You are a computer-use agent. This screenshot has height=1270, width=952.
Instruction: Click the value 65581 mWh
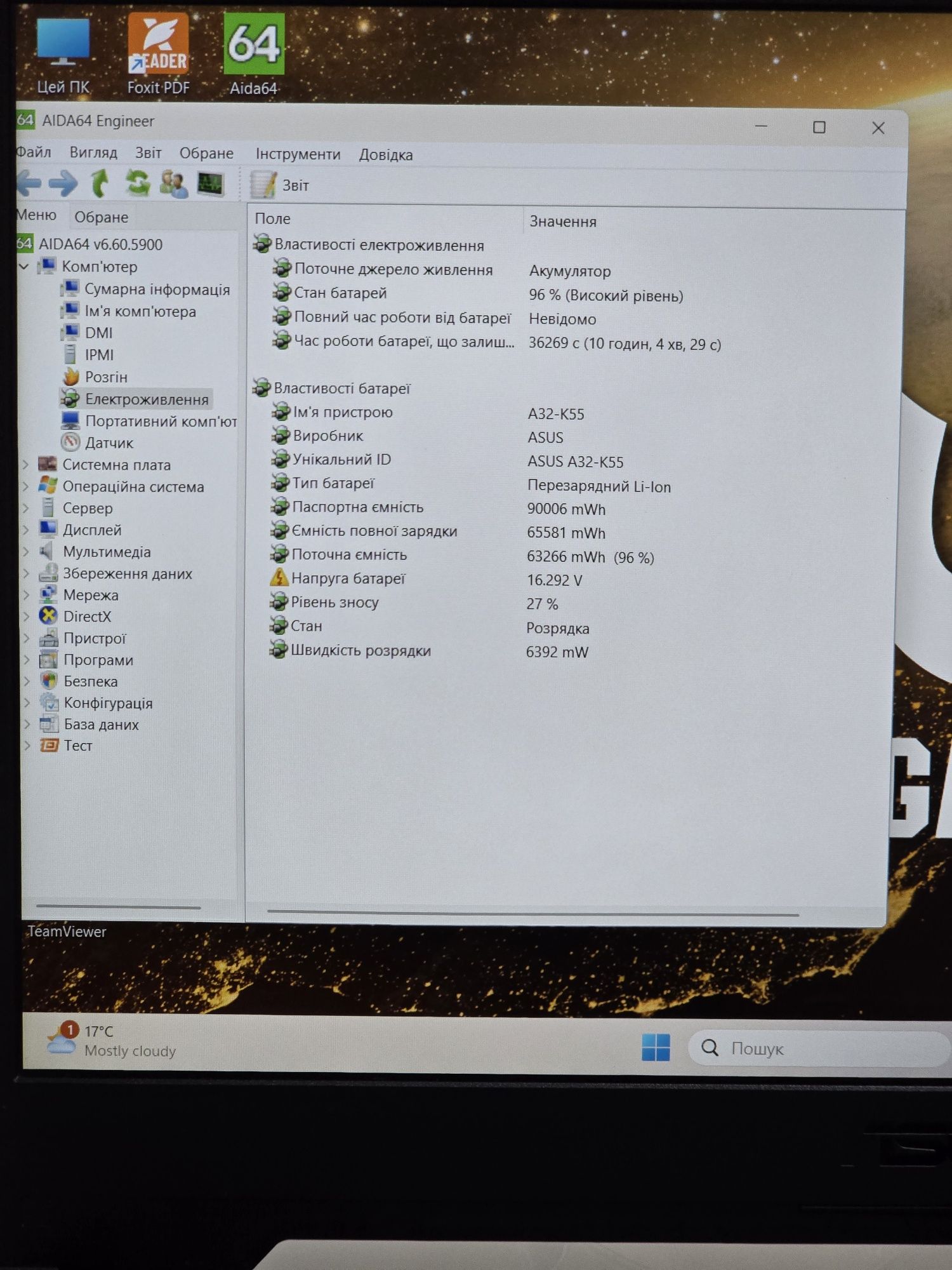point(566,533)
